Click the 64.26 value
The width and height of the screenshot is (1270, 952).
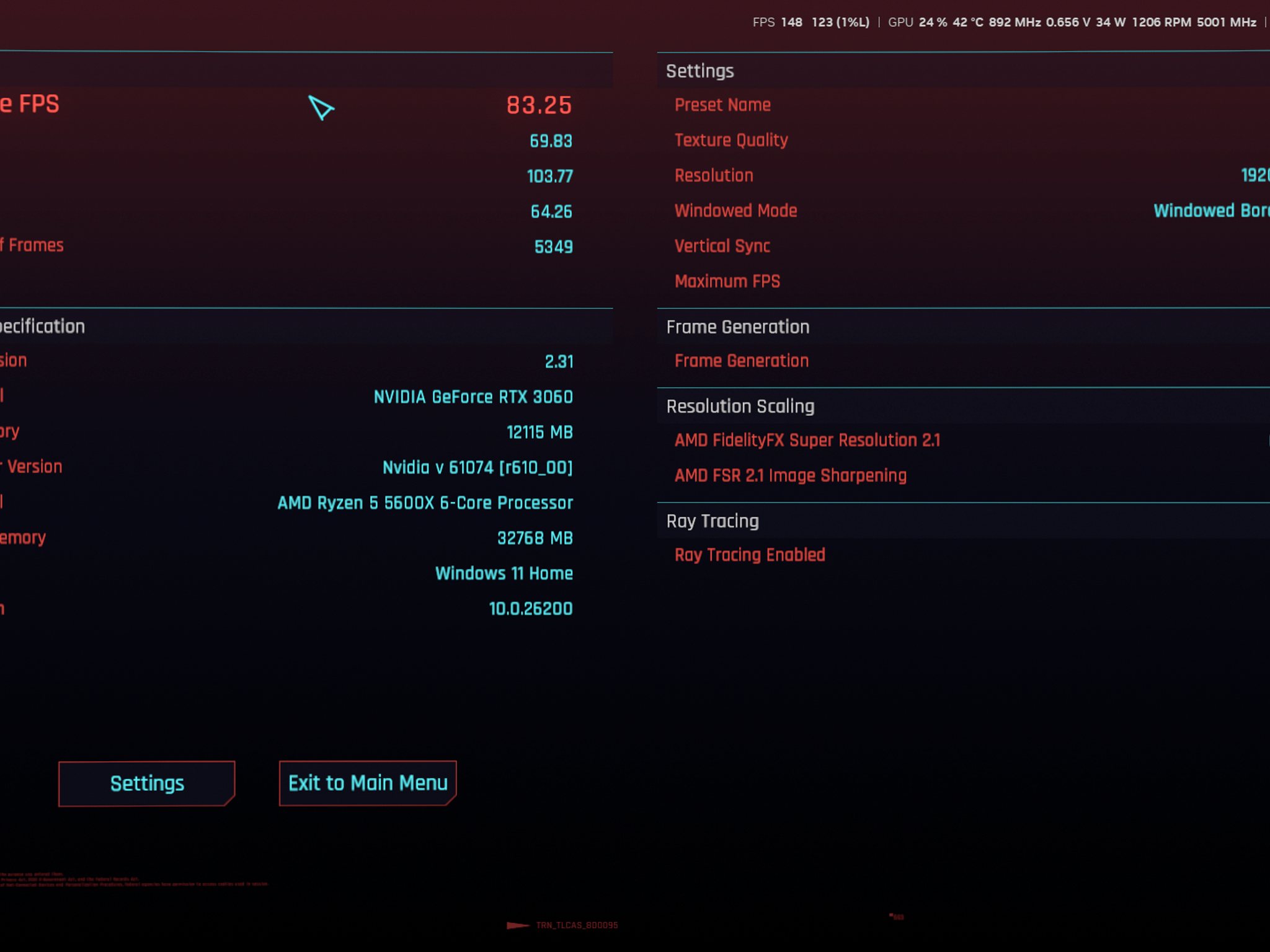(551, 212)
